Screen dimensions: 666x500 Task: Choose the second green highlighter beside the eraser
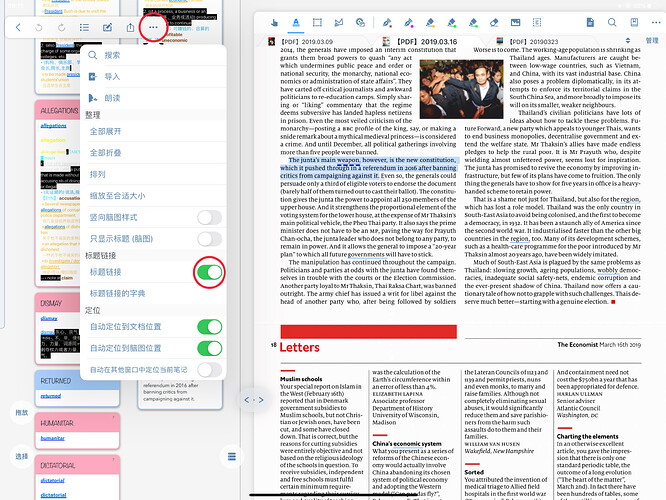click(473, 23)
